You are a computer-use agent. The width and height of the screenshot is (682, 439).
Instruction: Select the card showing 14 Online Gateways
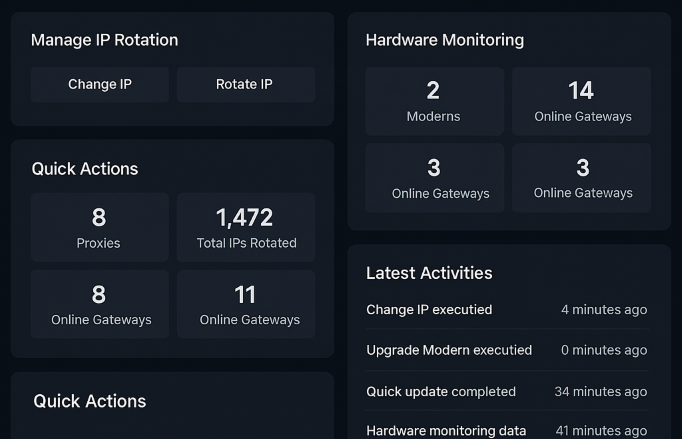point(581,102)
